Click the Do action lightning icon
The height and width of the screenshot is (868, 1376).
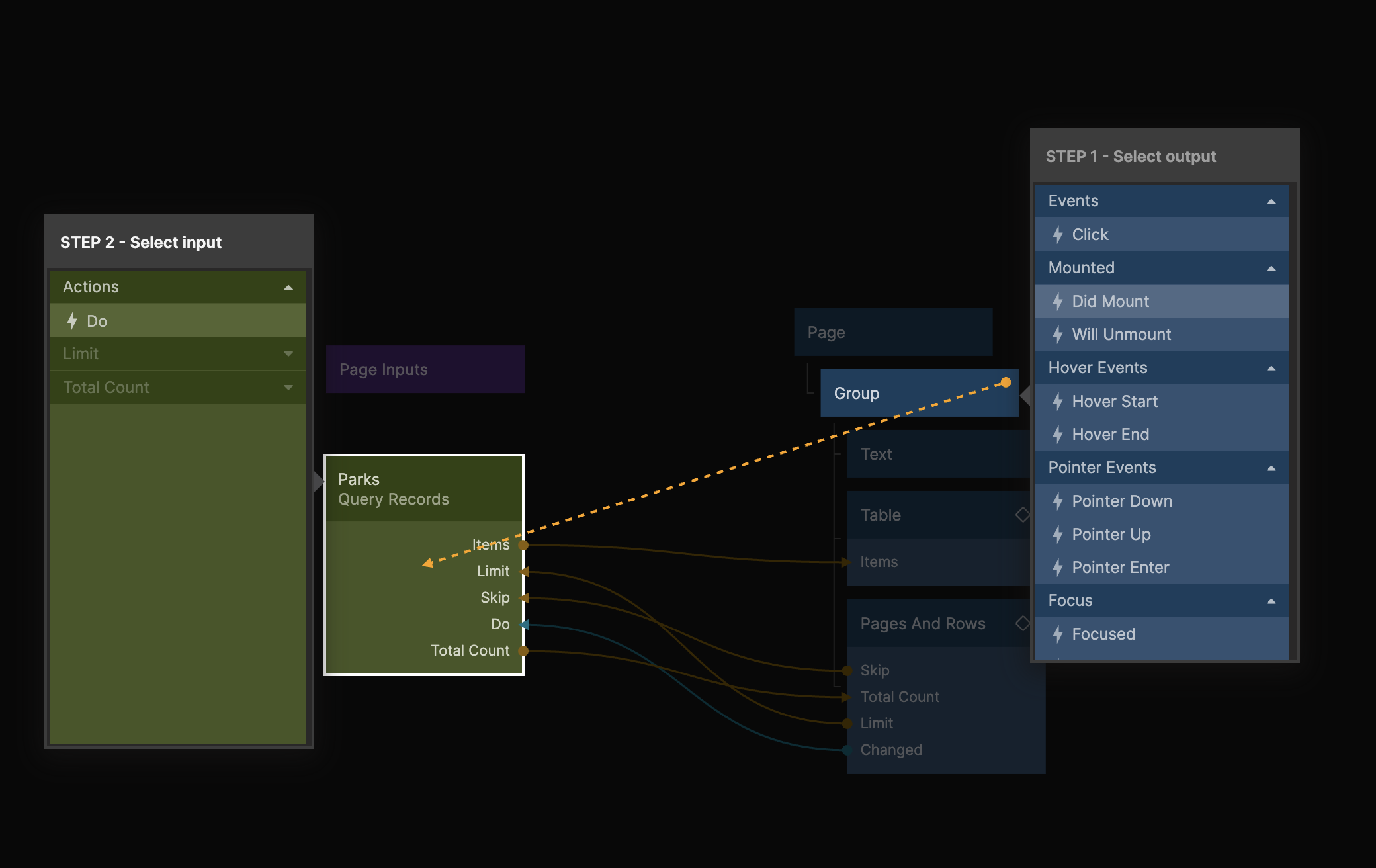pyautogui.click(x=72, y=321)
